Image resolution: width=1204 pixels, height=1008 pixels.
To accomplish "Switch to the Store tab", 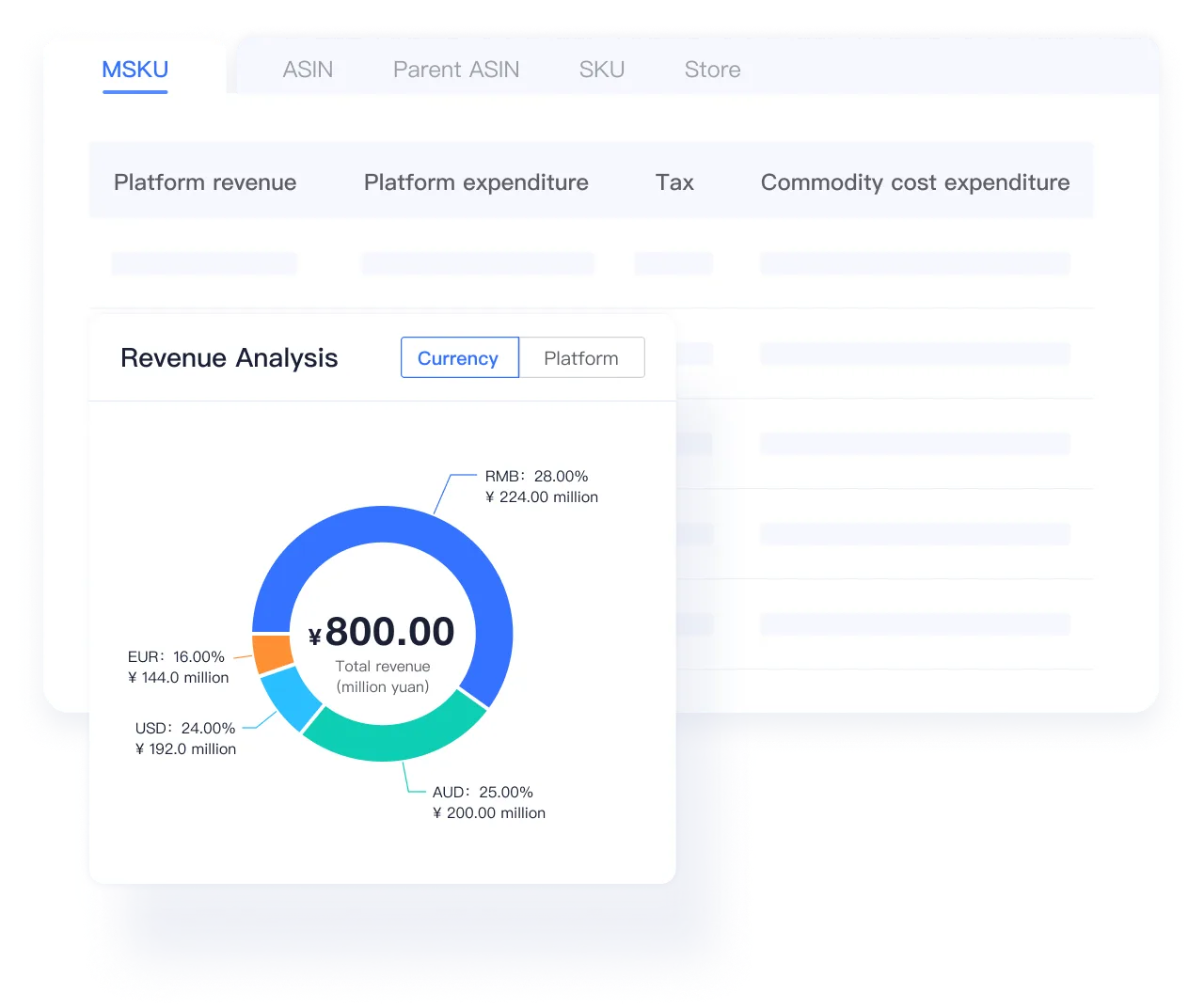I will click(712, 70).
